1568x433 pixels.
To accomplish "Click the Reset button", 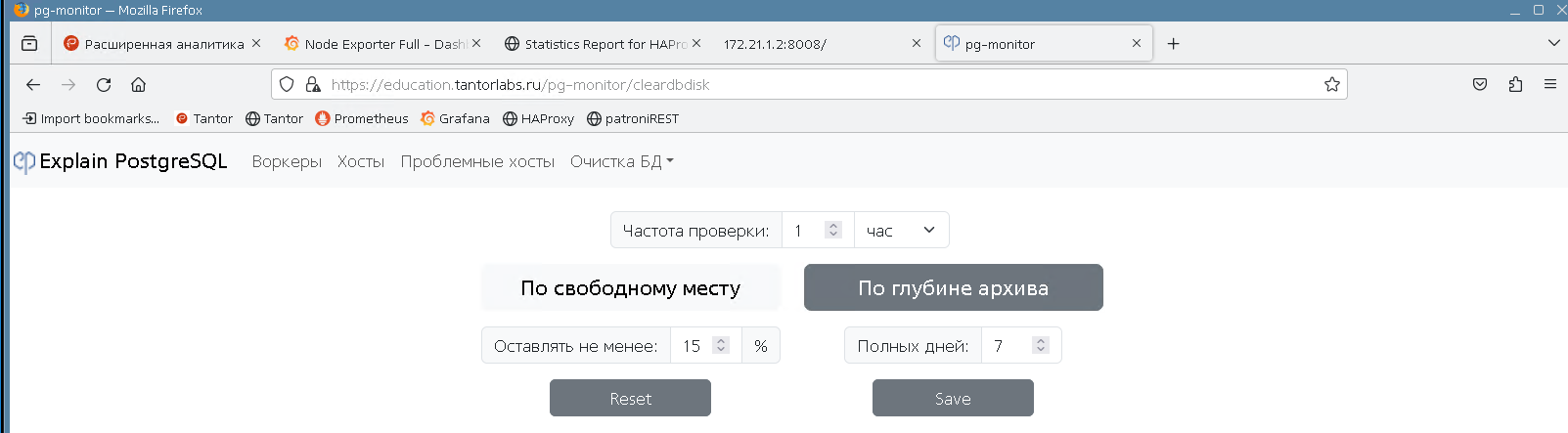I will [630, 399].
